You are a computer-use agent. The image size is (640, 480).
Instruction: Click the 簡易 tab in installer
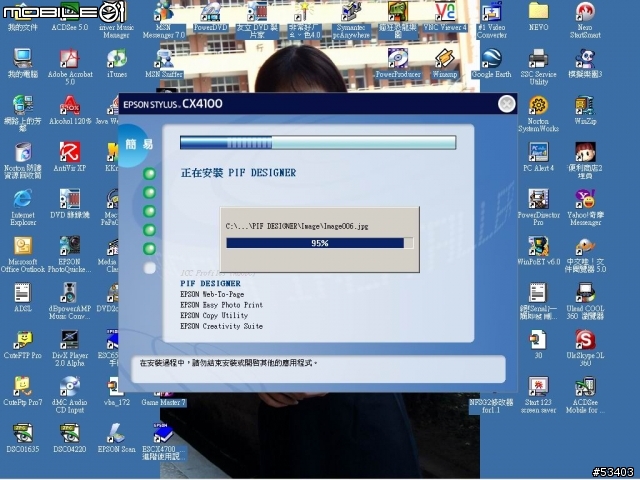click(138, 144)
